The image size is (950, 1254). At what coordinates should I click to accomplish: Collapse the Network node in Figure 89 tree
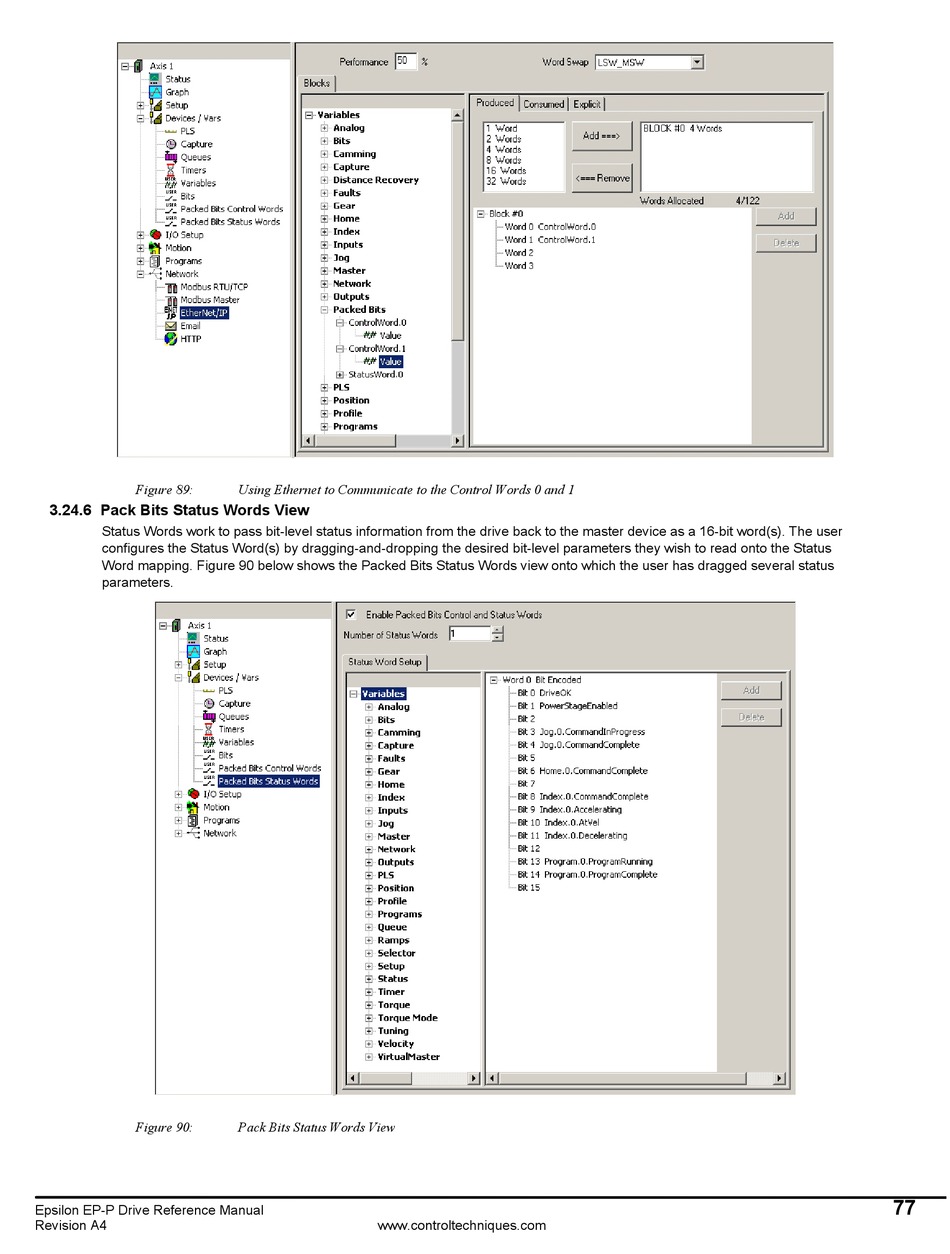(x=140, y=274)
